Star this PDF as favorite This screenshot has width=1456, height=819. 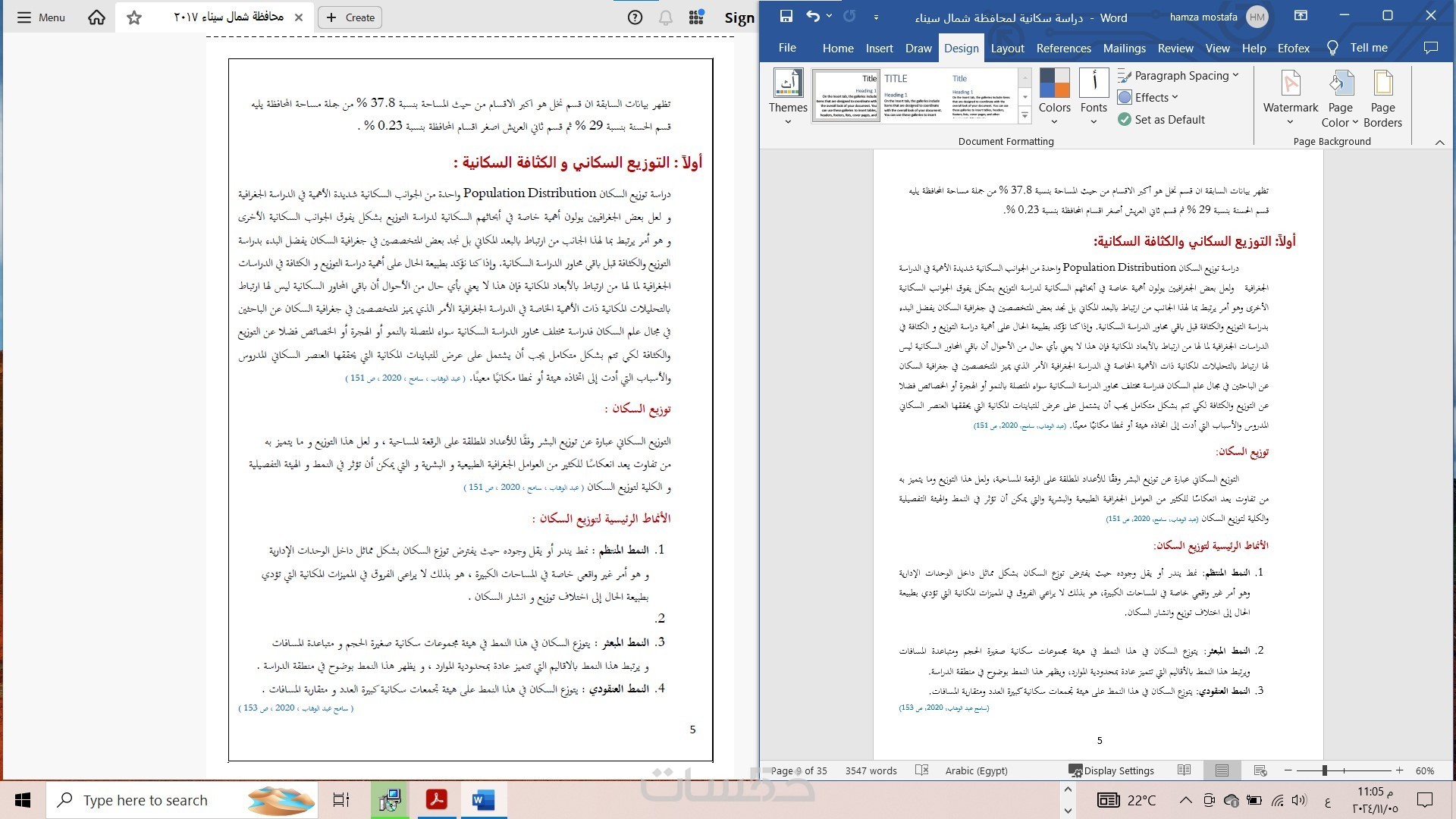[134, 17]
